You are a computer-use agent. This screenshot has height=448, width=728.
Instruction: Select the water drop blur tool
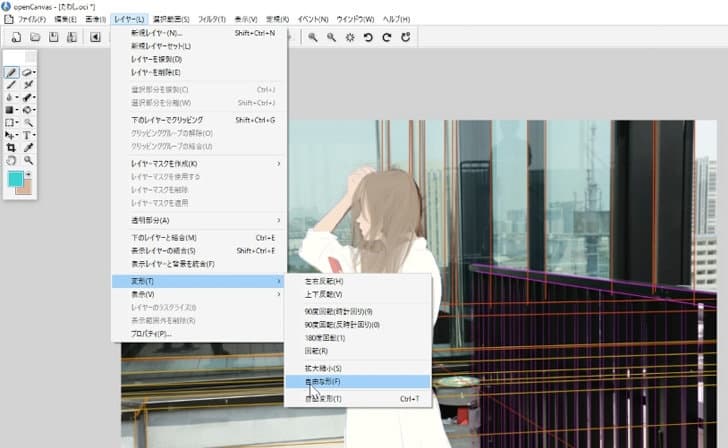[x=9, y=97]
